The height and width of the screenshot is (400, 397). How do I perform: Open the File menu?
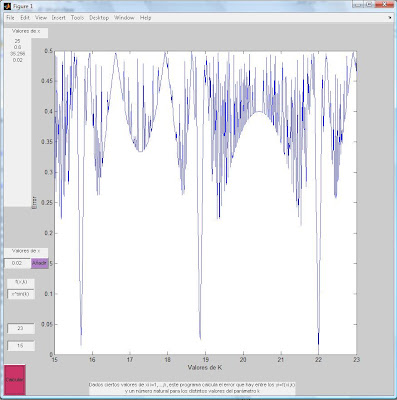(x=10, y=18)
